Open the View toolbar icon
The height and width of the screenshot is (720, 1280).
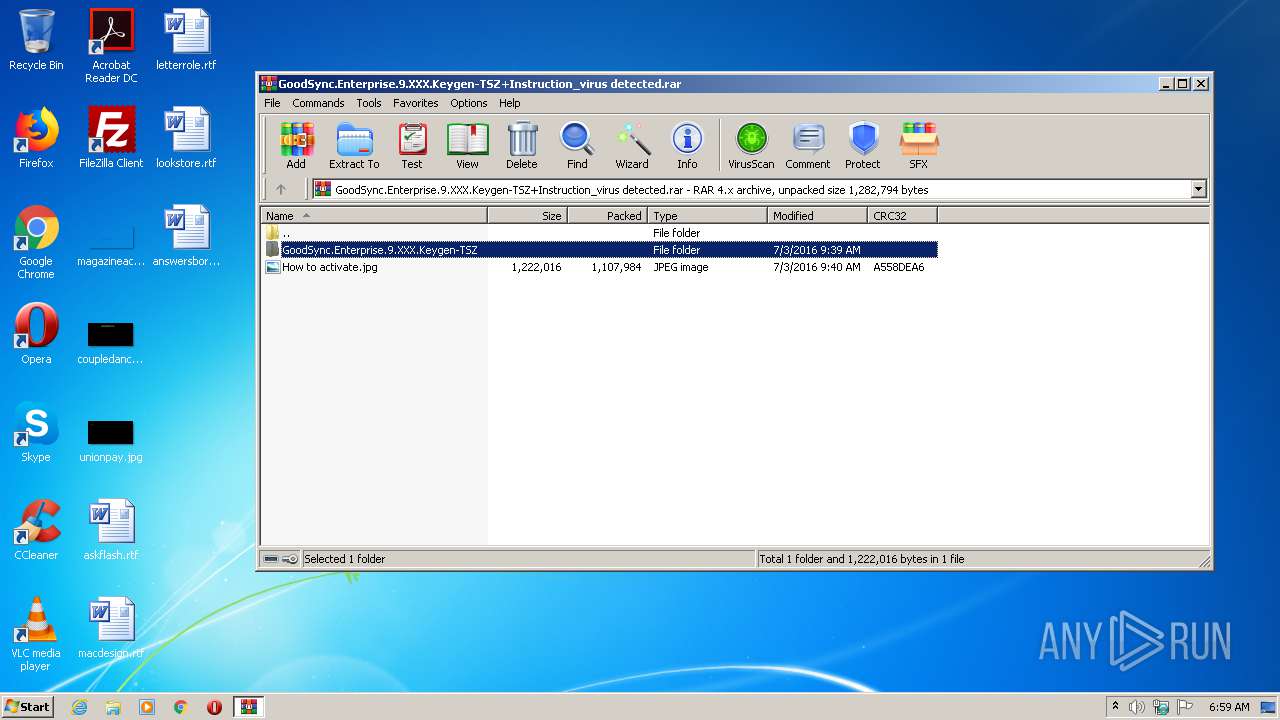pyautogui.click(x=467, y=146)
